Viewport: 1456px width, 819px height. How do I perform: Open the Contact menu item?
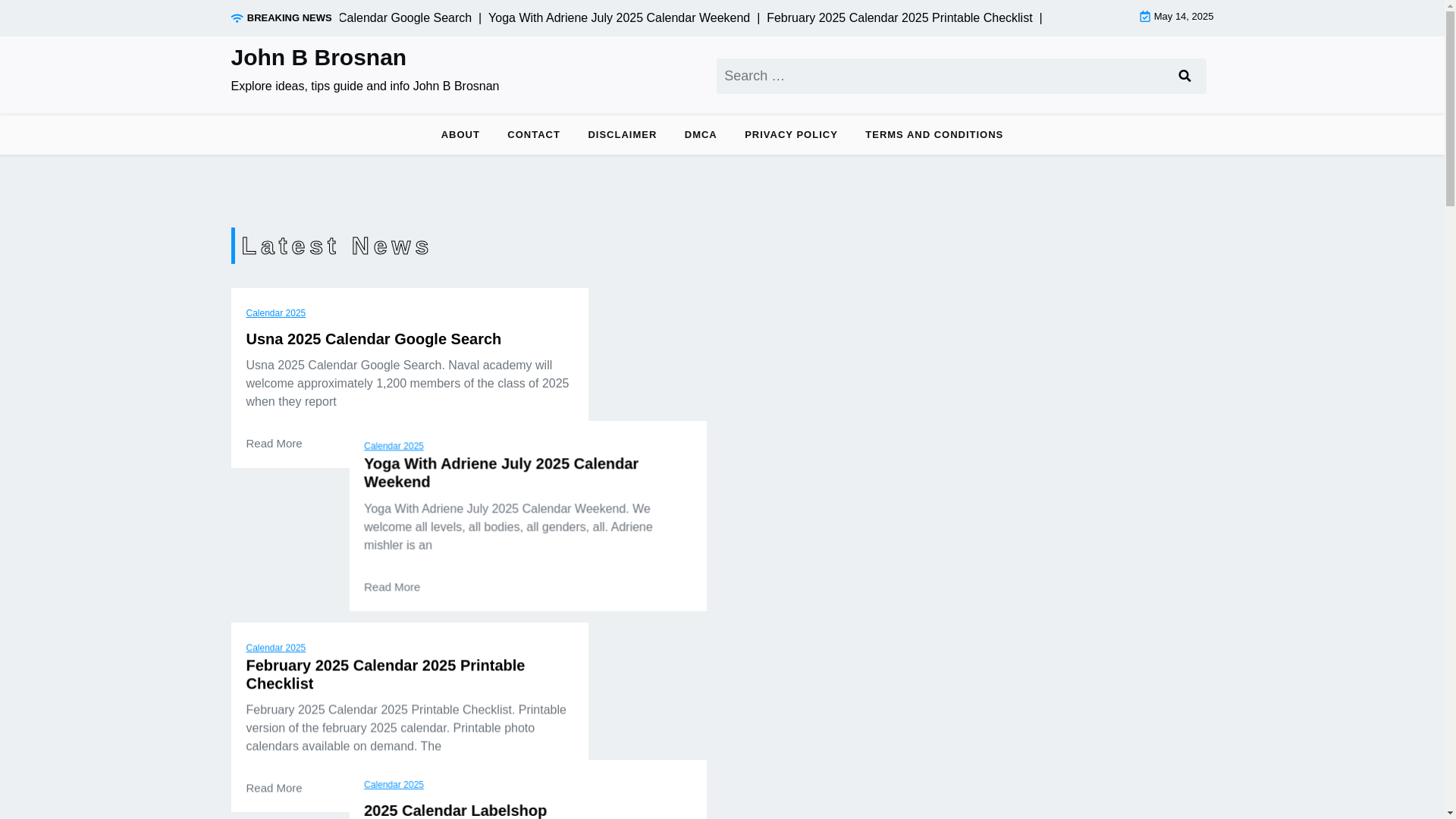(x=534, y=135)
